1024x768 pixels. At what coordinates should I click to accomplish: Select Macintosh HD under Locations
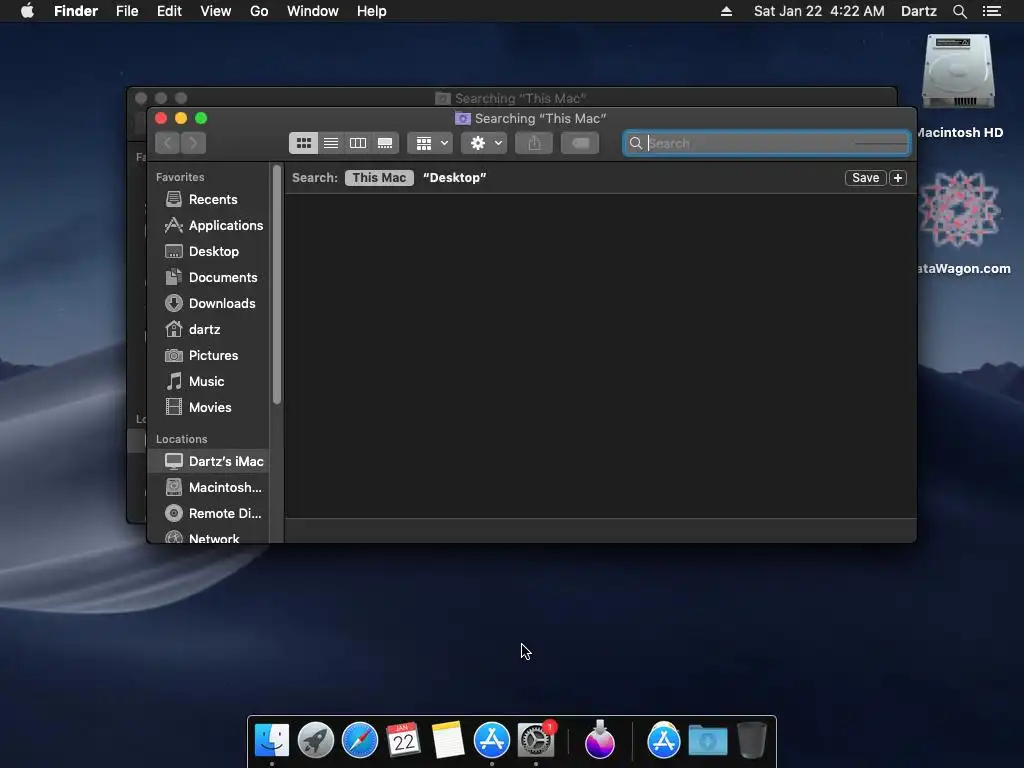209,487
